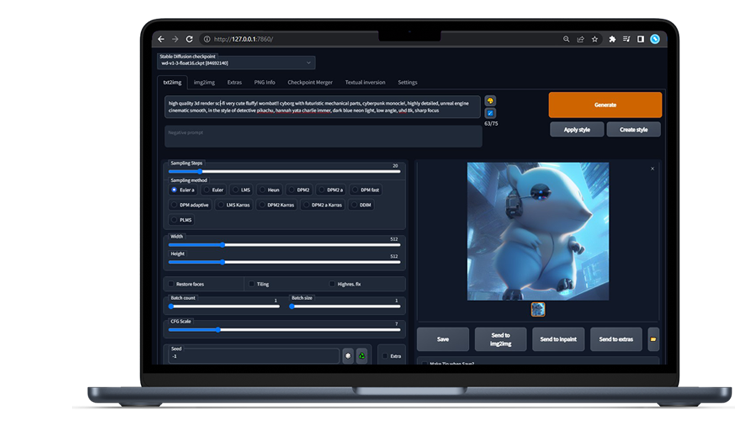Click the Negative prompt text field
The width and height of the screenshot is (735, 425).
(322, 136)
